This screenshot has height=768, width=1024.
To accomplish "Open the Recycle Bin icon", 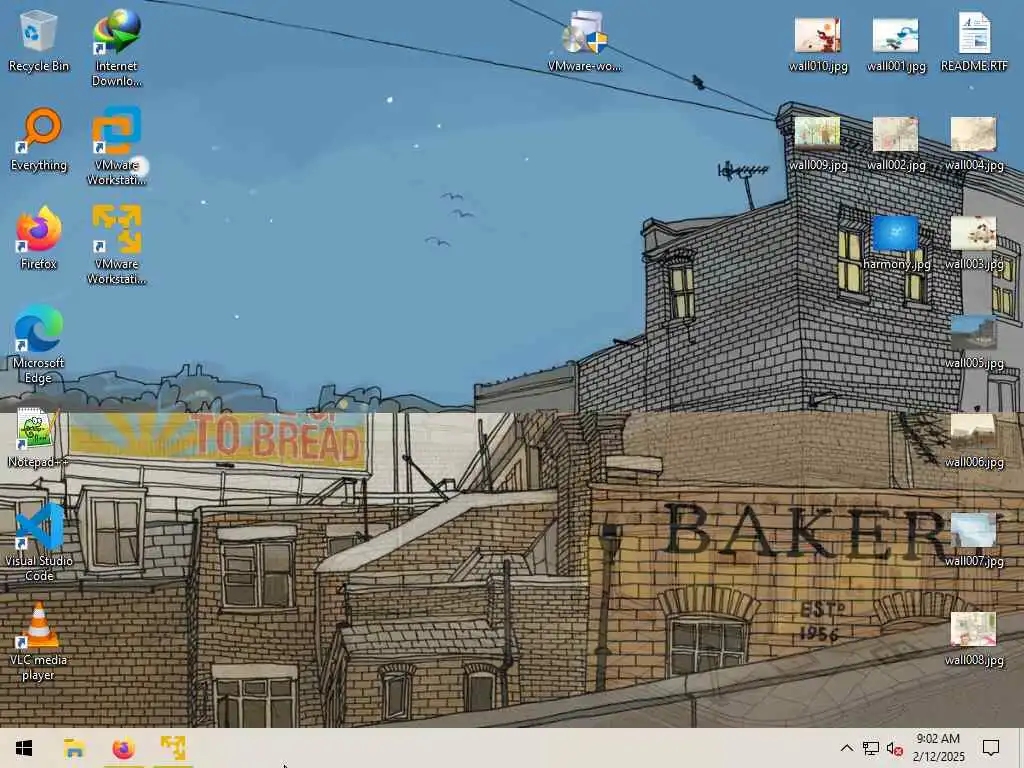I will click(38, 40).
